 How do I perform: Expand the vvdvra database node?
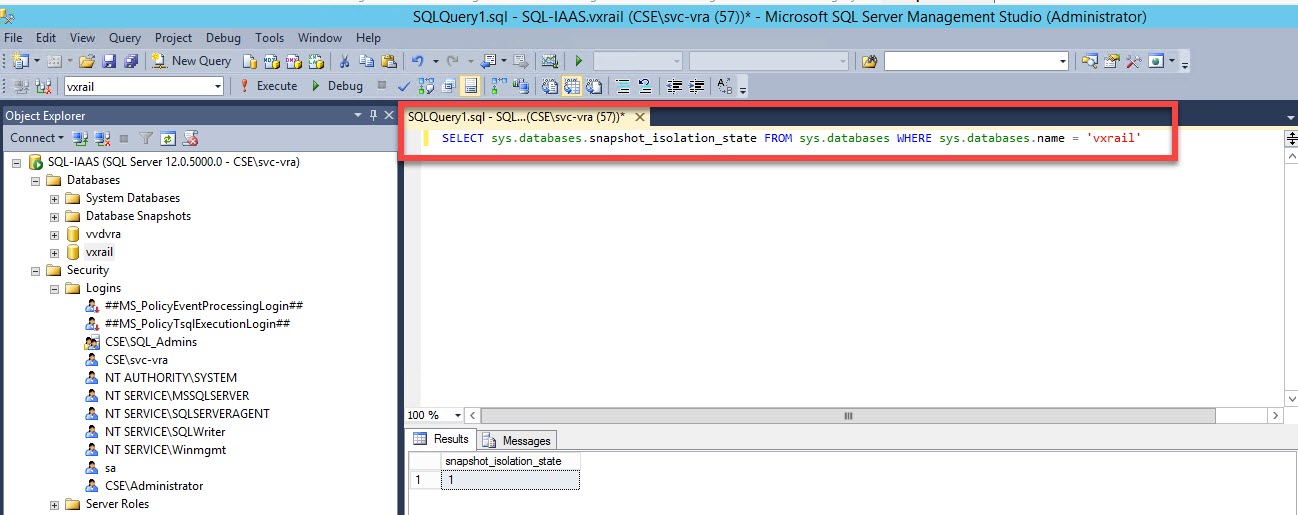click(x=55, y=234)
